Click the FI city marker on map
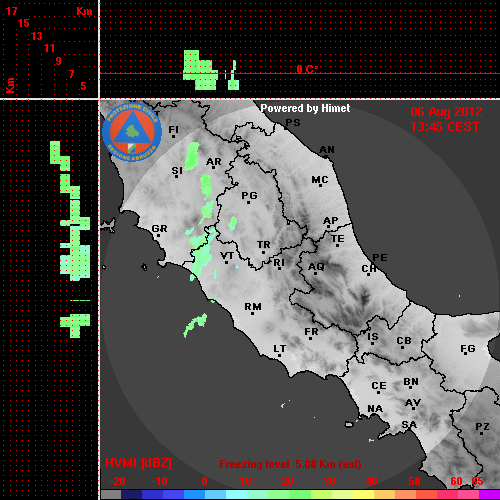 173,136
